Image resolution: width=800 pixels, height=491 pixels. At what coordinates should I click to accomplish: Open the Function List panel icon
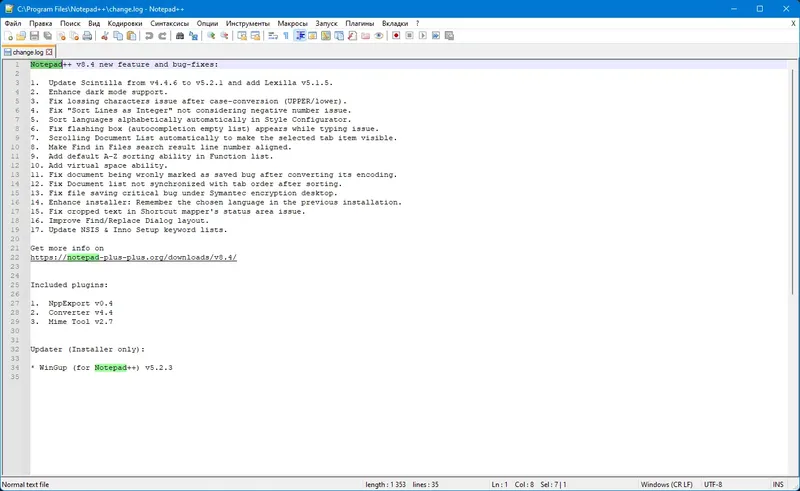point(352,36)
